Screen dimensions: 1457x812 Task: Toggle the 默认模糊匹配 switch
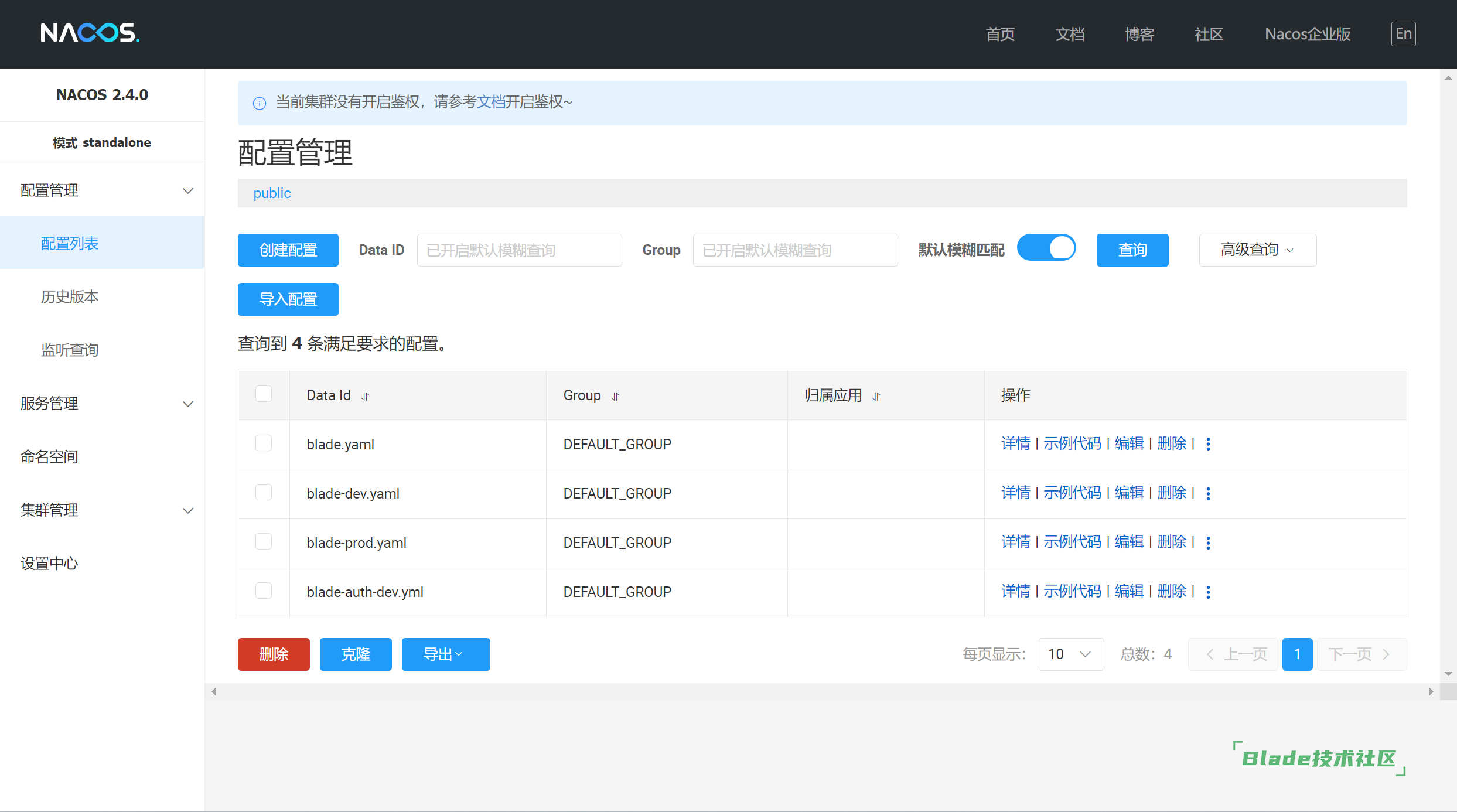click(x=1046, y=248)
